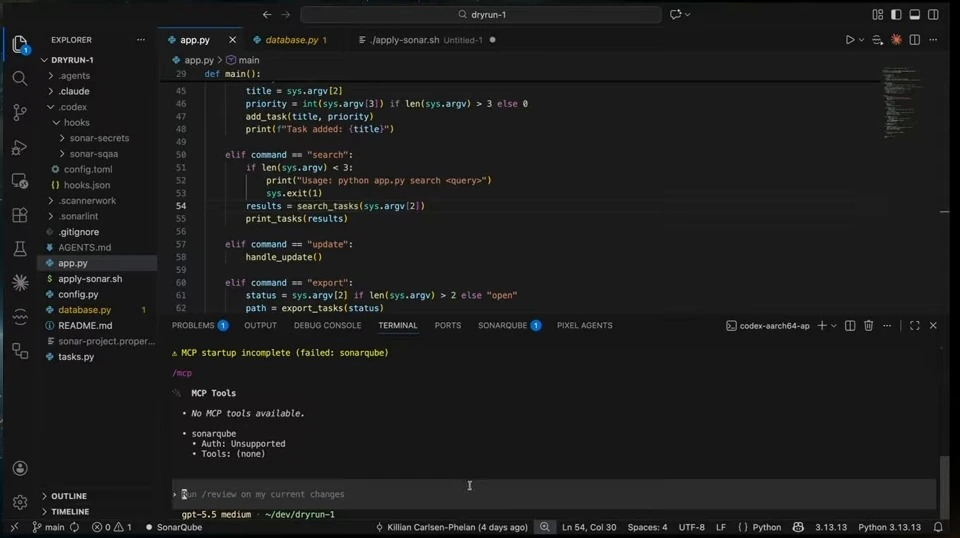This screenshot has height=538, width=960.
Task: Open the Customize Layout icon
Action: pyautogui.click(x=878, y=14)
